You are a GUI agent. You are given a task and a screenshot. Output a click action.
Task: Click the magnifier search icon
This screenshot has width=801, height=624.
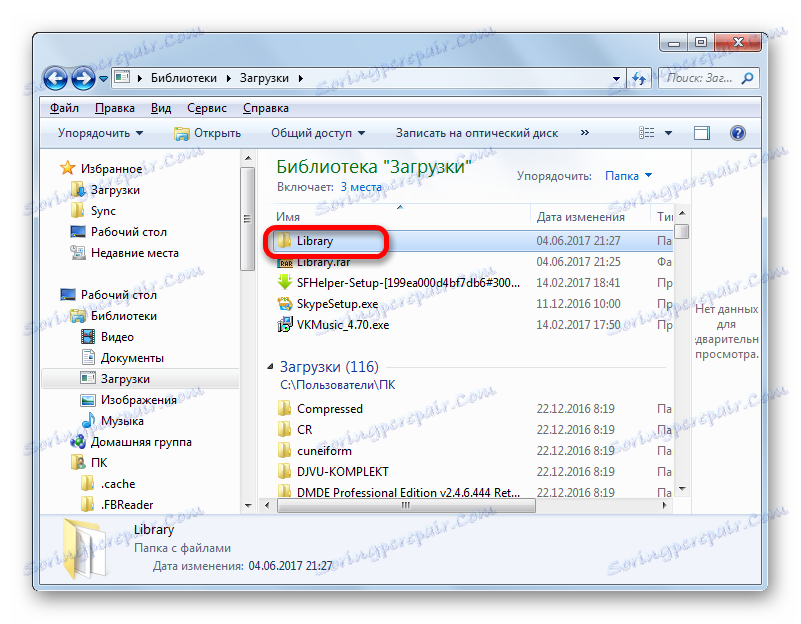(x=747, y=78)
